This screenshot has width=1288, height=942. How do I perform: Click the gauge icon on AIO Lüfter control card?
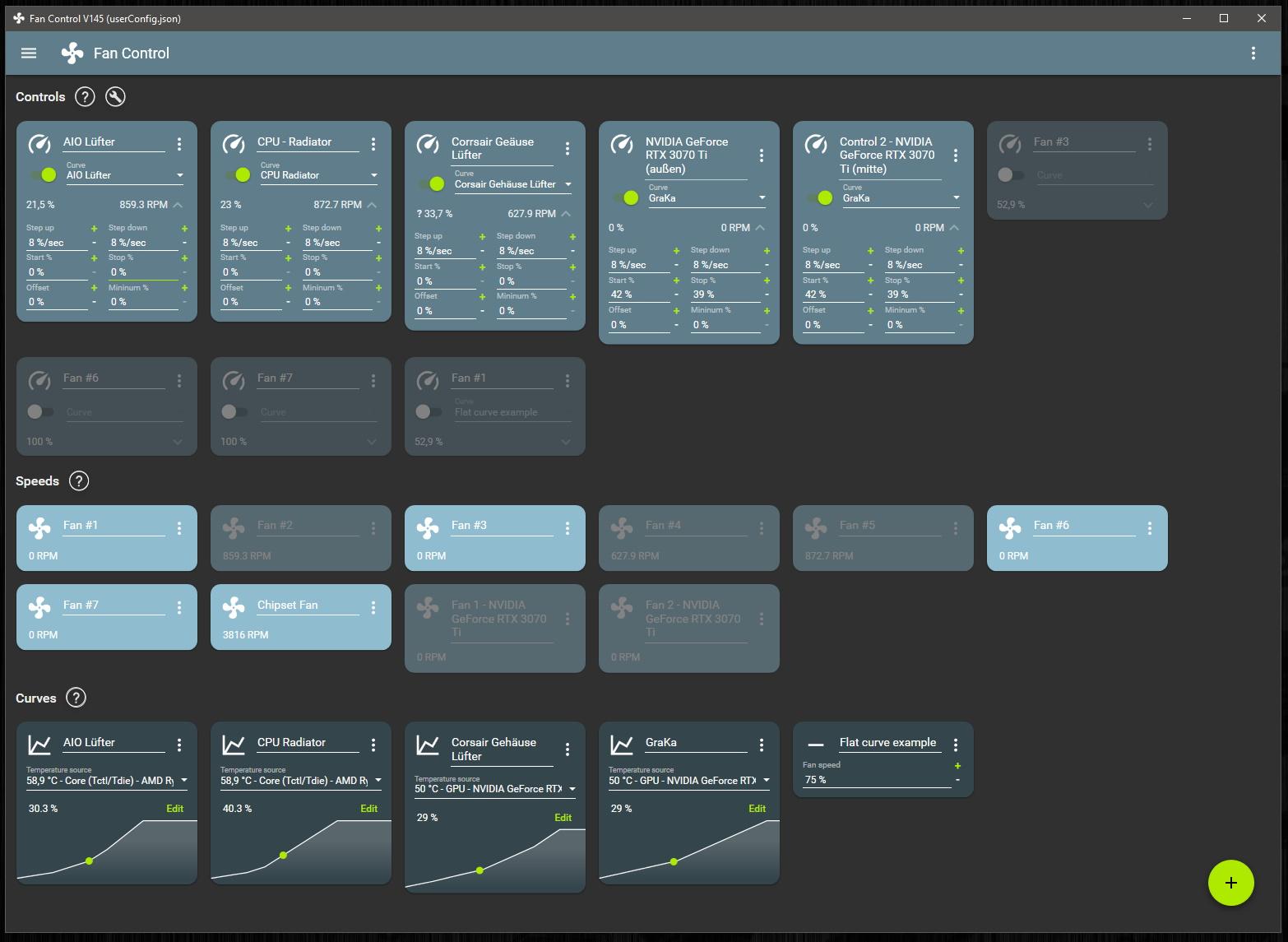click(39, 144)
